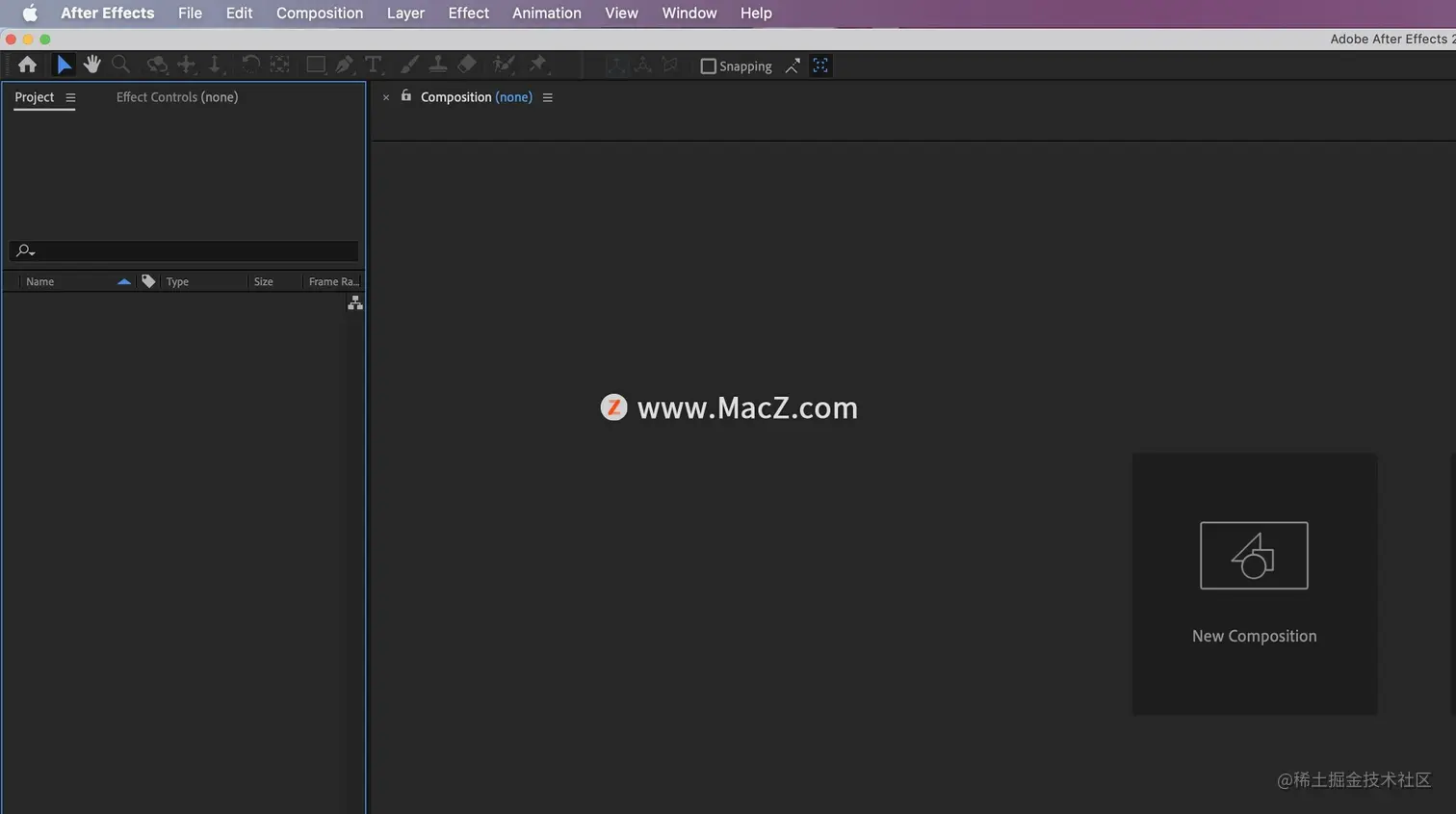Screen dimensions: 1456x814
Task: Open the Composition panel menu
Action: tap(548, 97)
